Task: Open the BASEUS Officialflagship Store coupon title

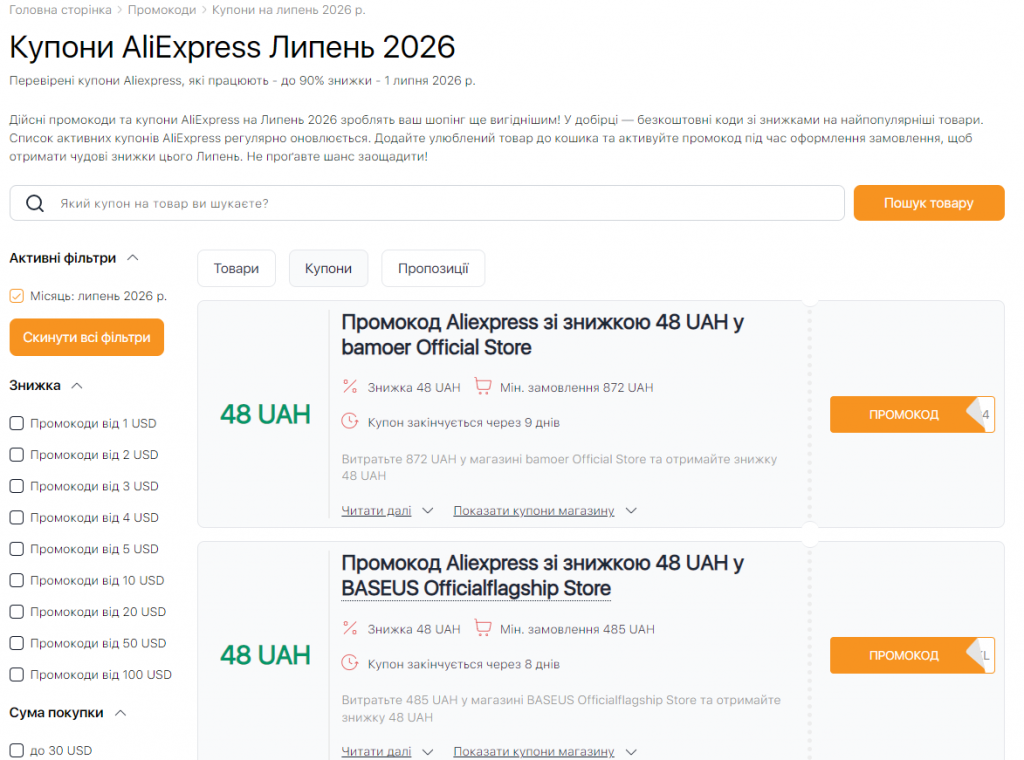Action: coord(542,575)
